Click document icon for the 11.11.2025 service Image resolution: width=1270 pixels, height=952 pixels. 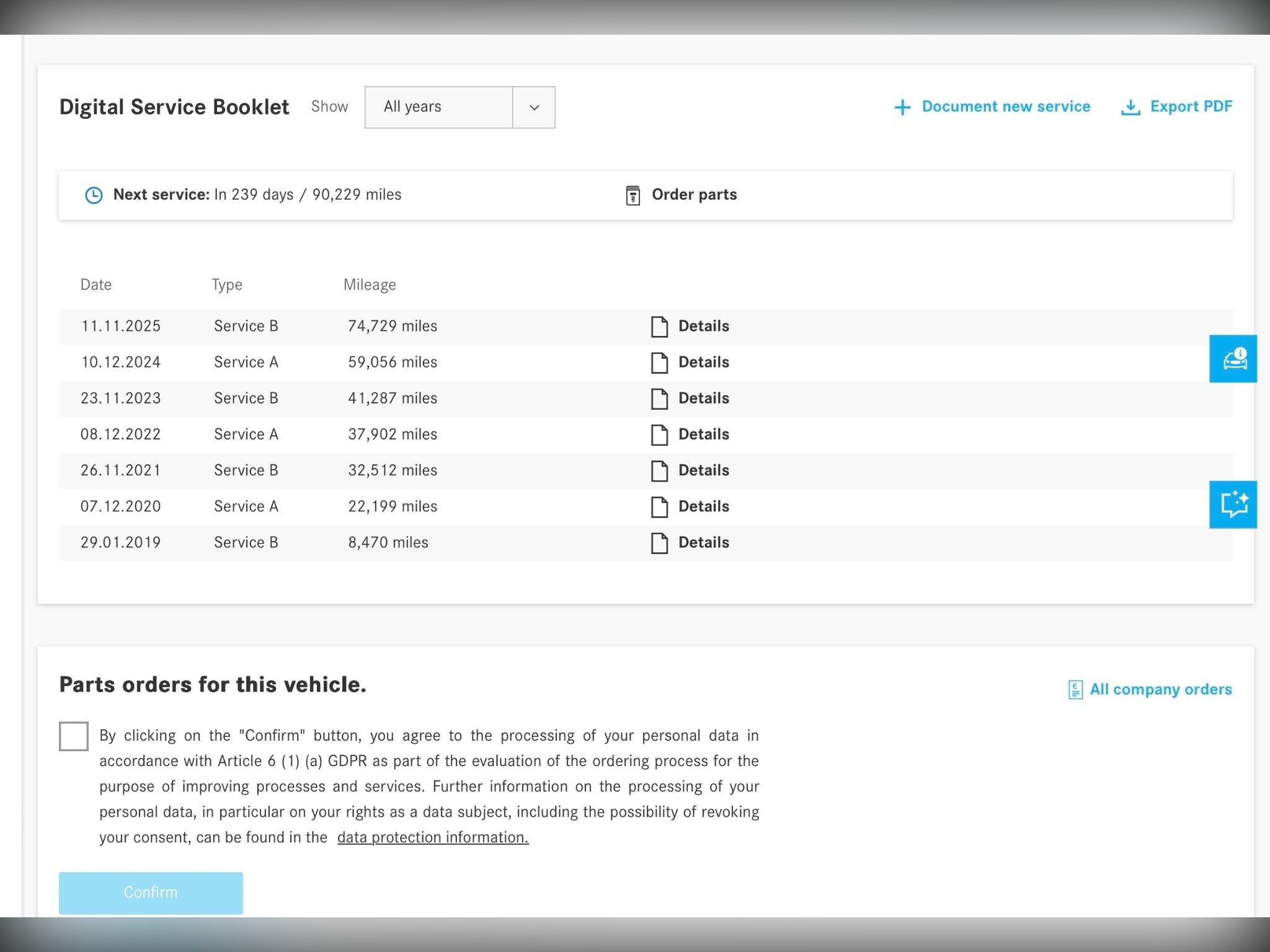659,327
